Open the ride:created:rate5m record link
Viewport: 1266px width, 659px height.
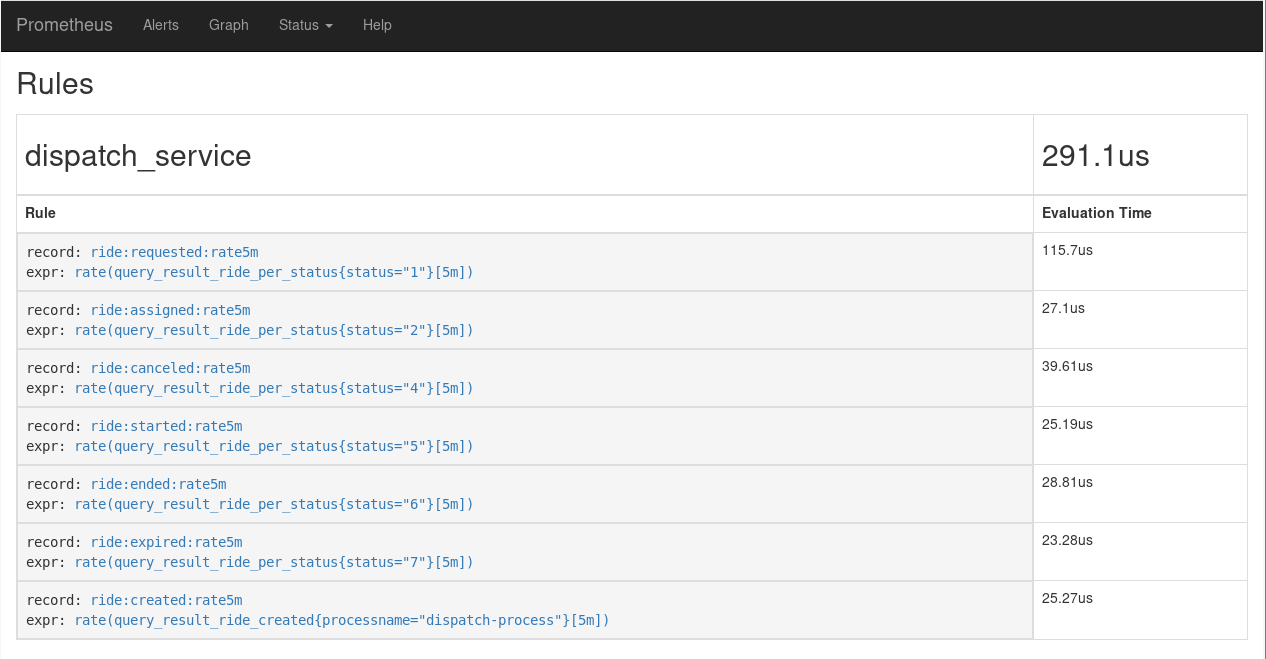pyautogui.click(x=166, y=600)
